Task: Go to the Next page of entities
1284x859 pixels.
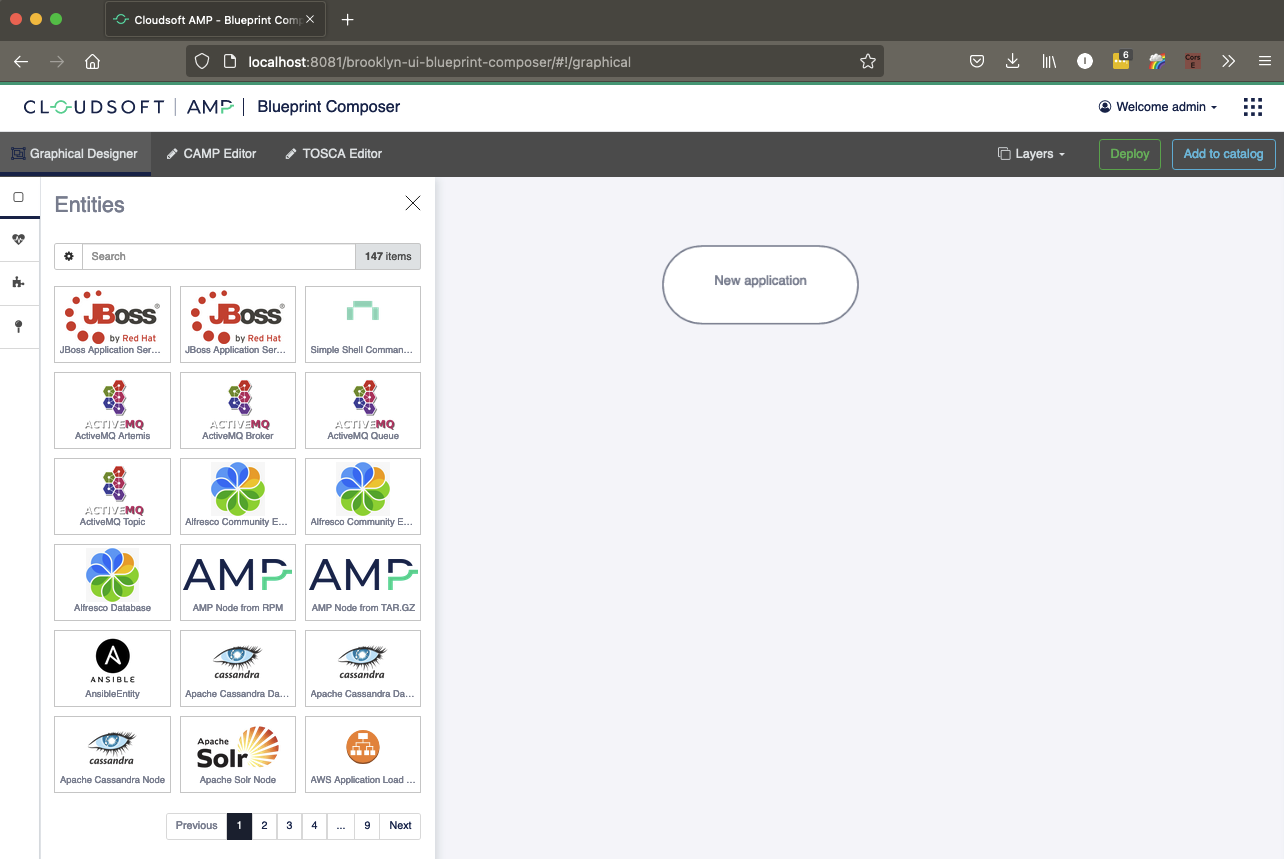Action: pyautogui.click(x=401, y=826)
